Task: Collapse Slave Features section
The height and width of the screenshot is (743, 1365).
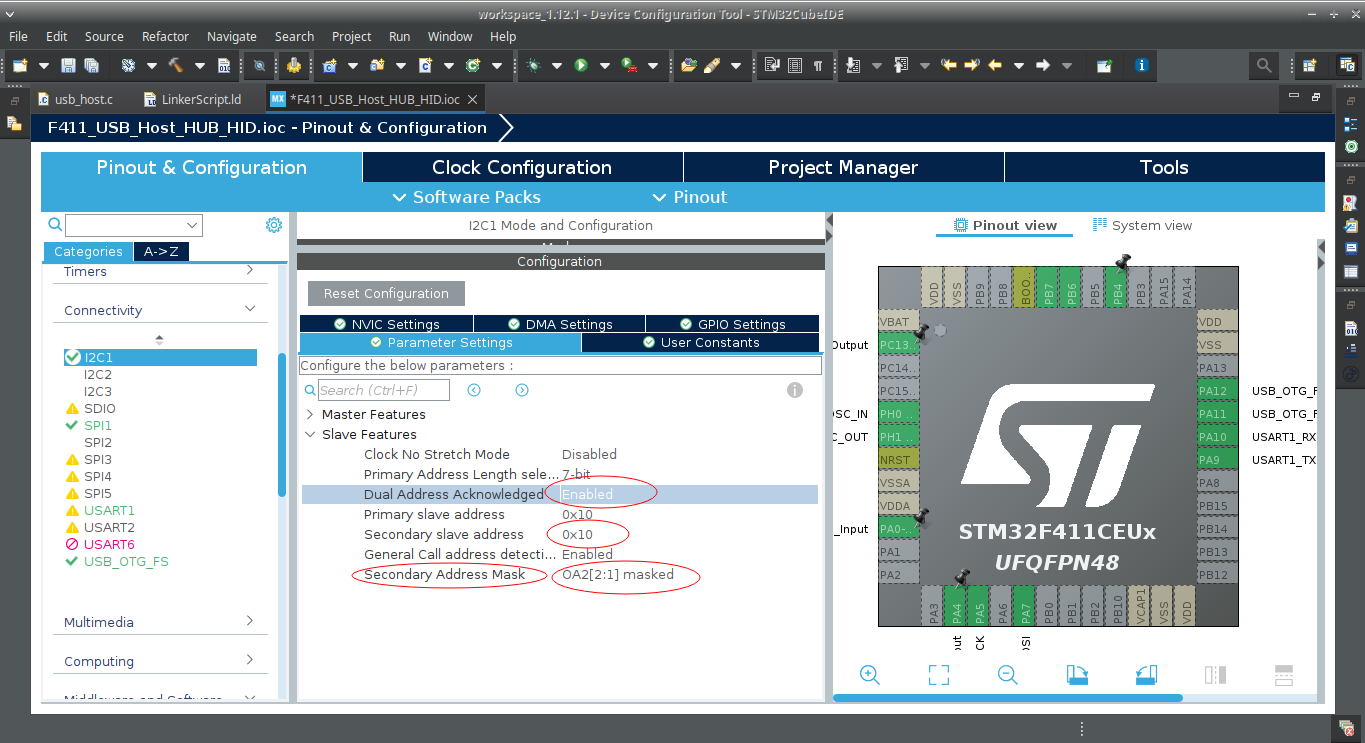Action: point(310,434)
